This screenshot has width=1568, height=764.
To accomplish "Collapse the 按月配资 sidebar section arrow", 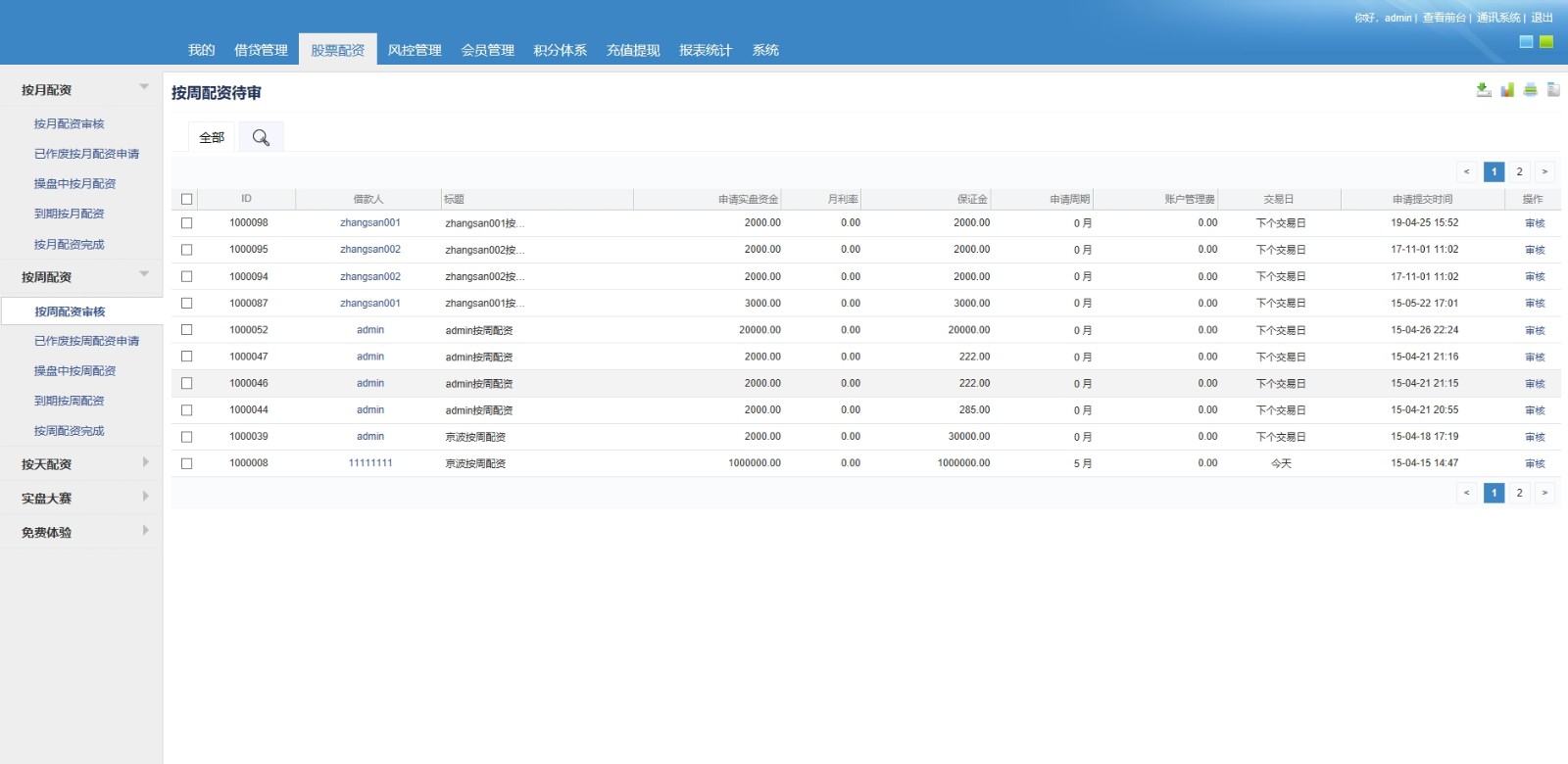I will 144,87.
